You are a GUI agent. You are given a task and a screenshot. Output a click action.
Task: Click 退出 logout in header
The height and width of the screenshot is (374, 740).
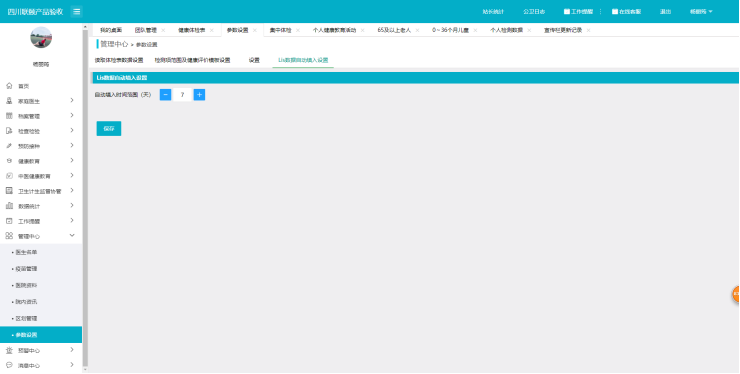click(x=665, y=11)
